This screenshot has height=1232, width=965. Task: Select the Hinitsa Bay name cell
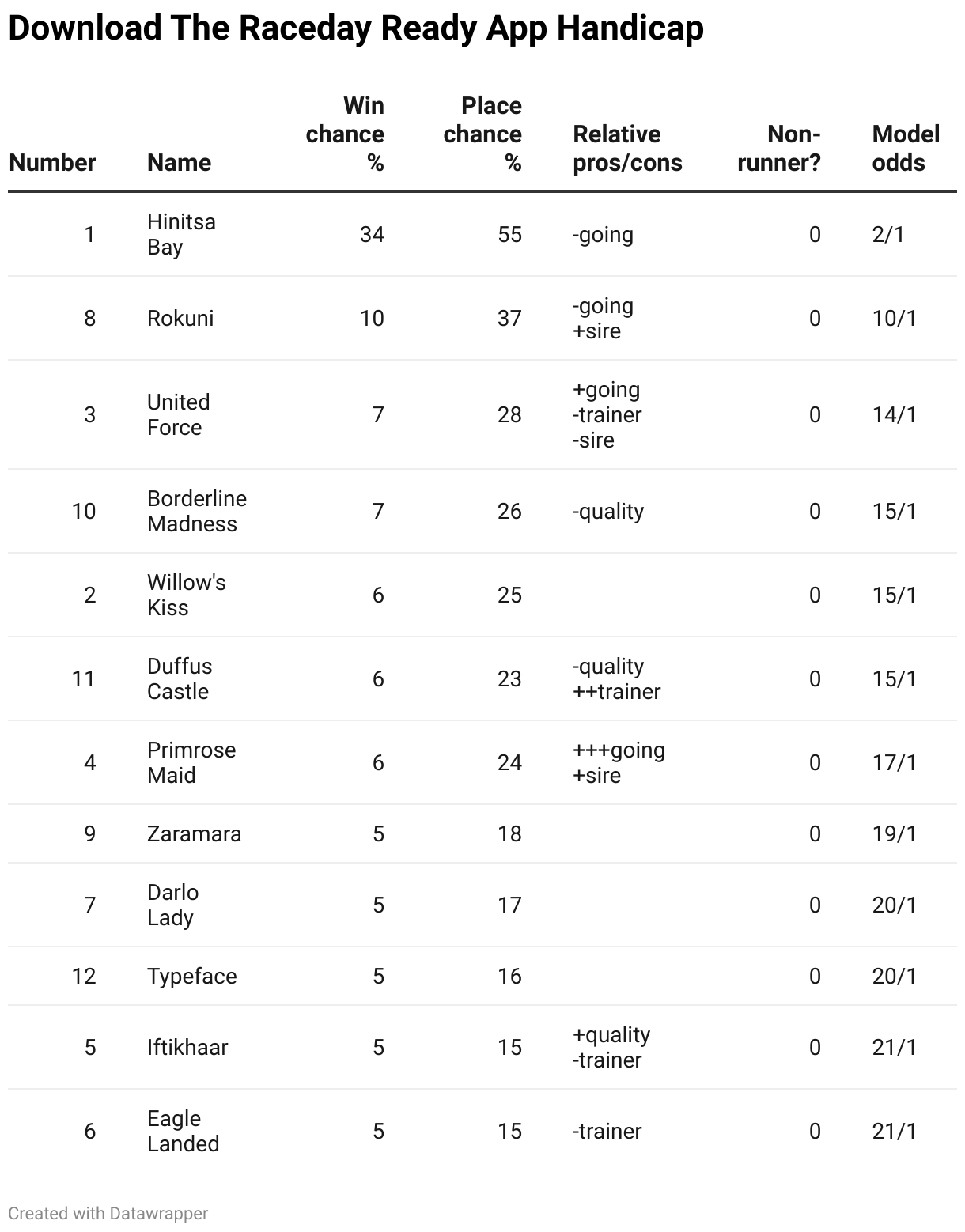[x=181, y=234]
